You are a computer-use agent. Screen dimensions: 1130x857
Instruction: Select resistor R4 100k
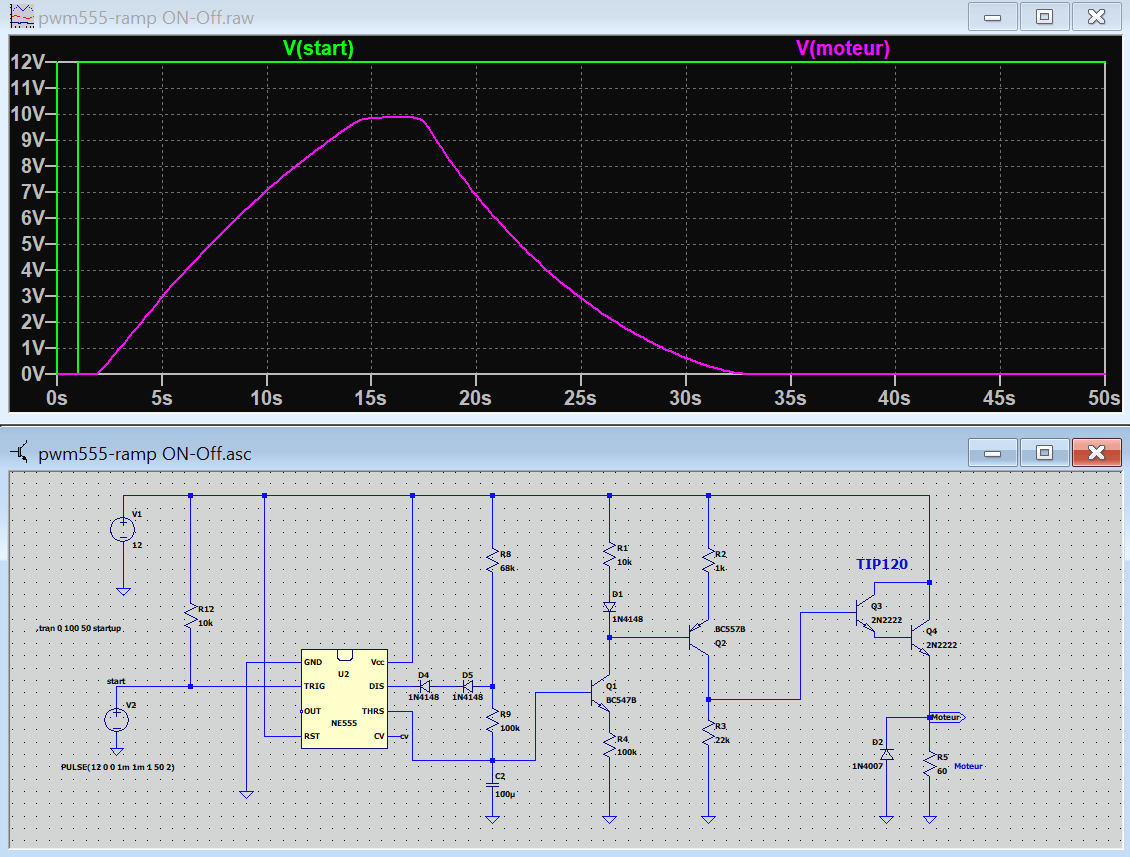tap(610, 746)
